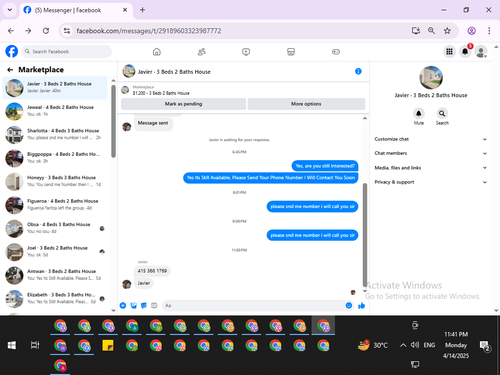Send a thumbs-up like
Image resolution: width=500 pixels, height=375 pixels.
(x=361, y=305)
